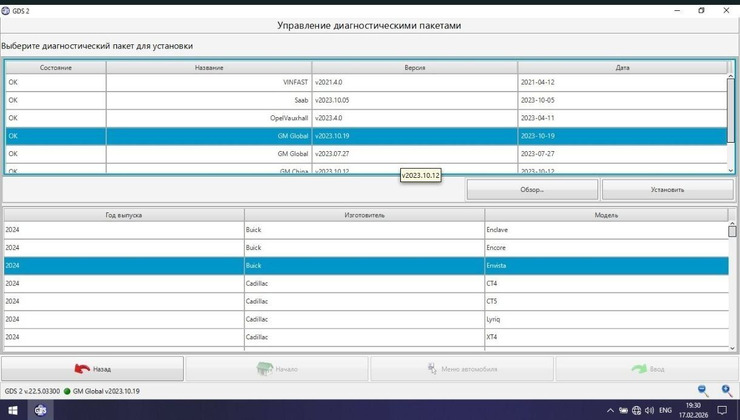The width and height of the screenshot is (740, 420).
Task: Click the date cell 2023-04-11
Action: [622, 118]
